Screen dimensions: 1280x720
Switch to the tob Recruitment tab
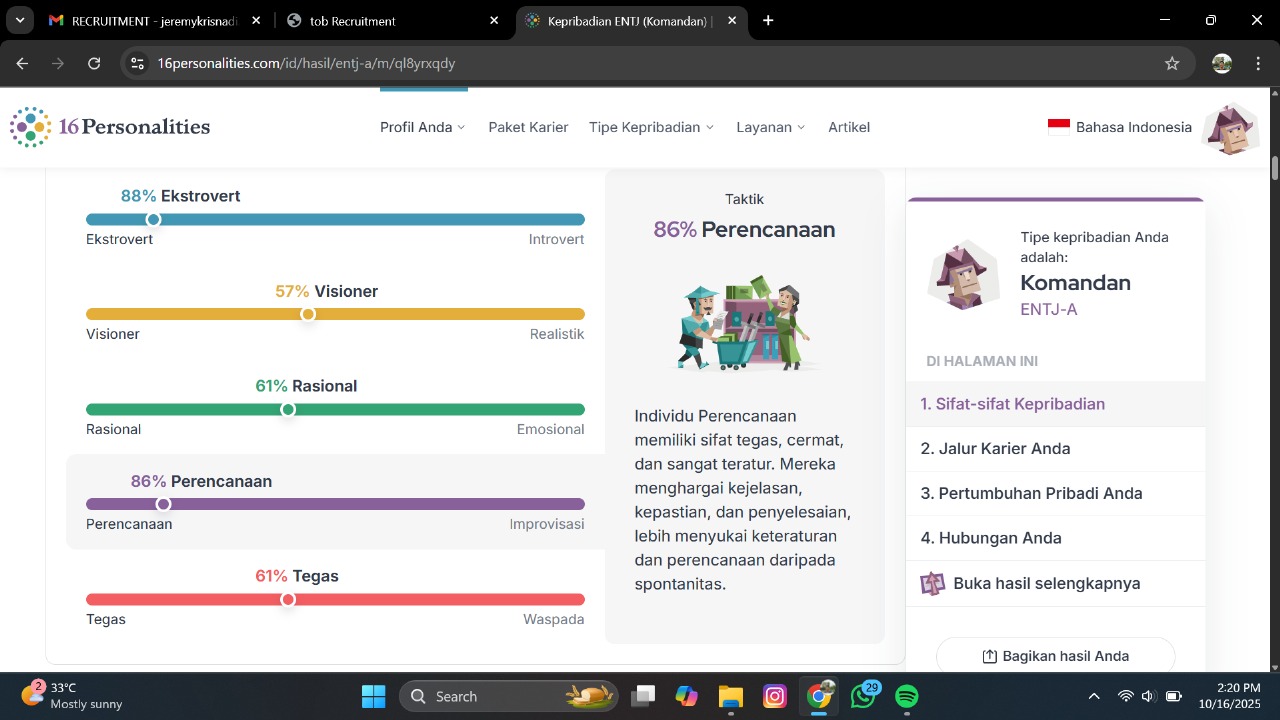(390, 20)
